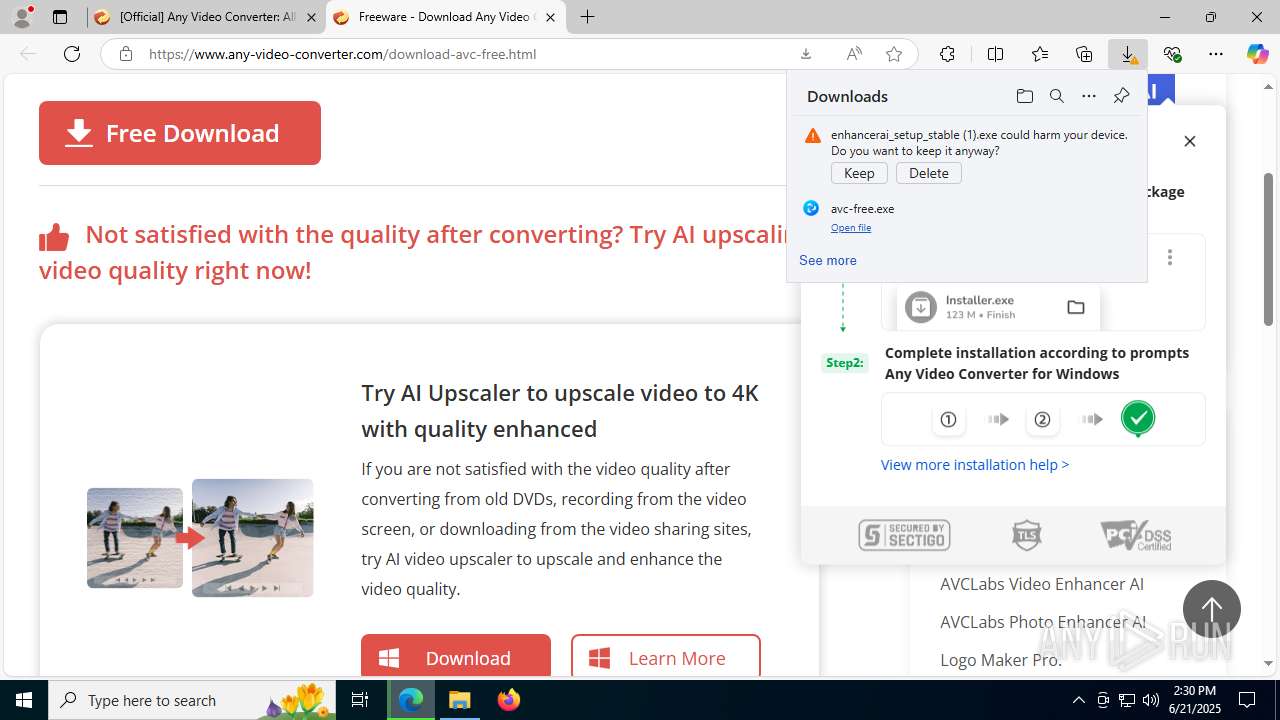This screenshot has width=1280, height=720.
Task: Open File Explorer from taskbar
Action: click(x=459, y=700)
